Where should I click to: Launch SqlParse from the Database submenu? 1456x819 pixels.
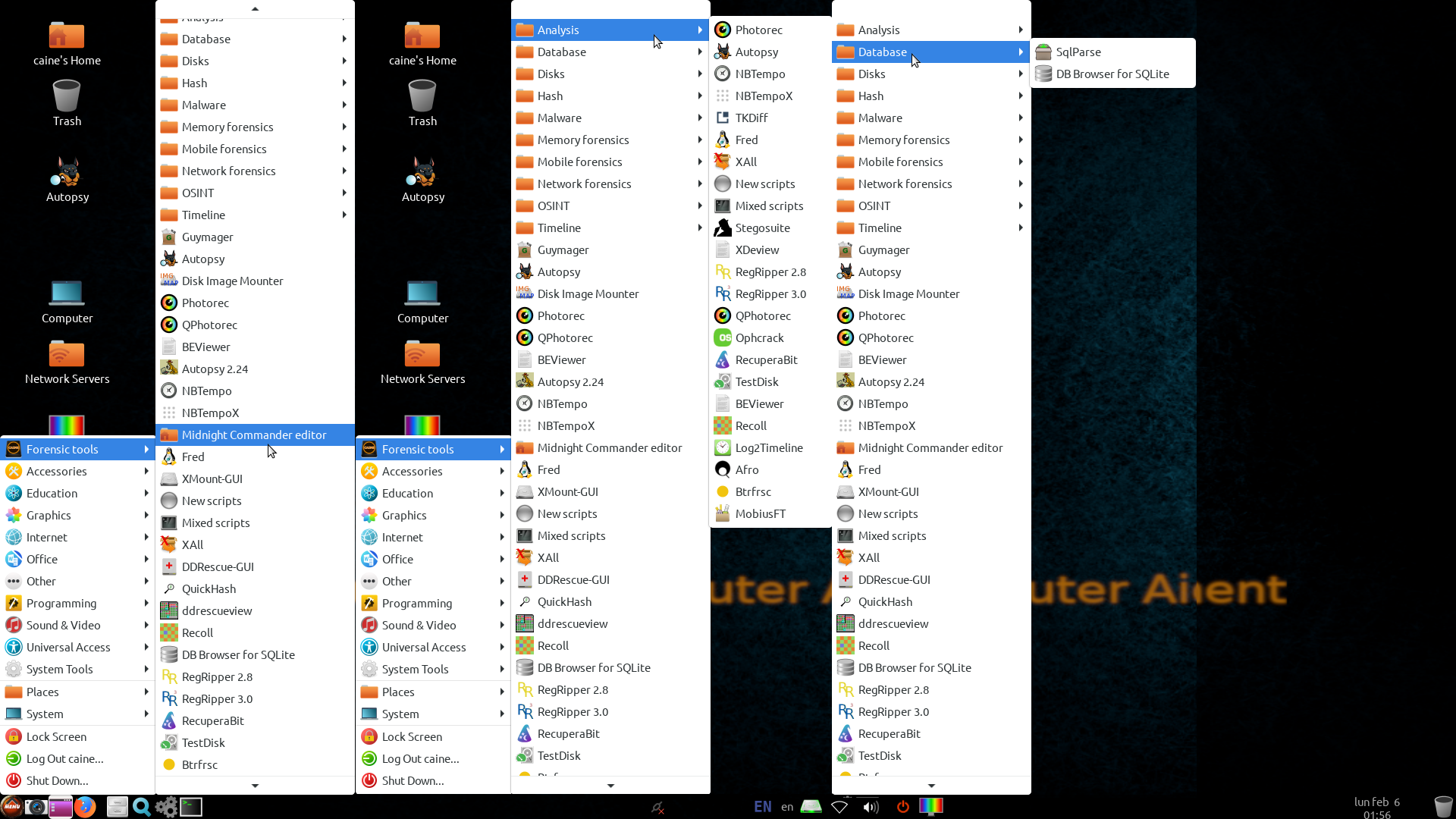[x=1078, y=52]
